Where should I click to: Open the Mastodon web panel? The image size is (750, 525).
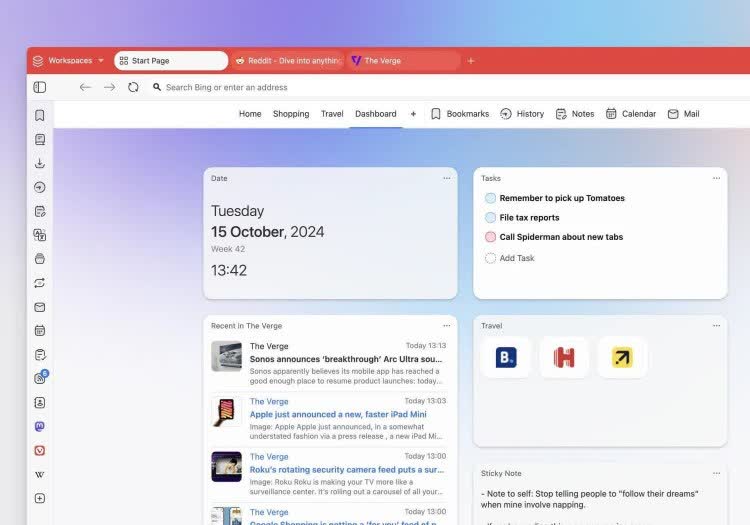tap(40, 426)
